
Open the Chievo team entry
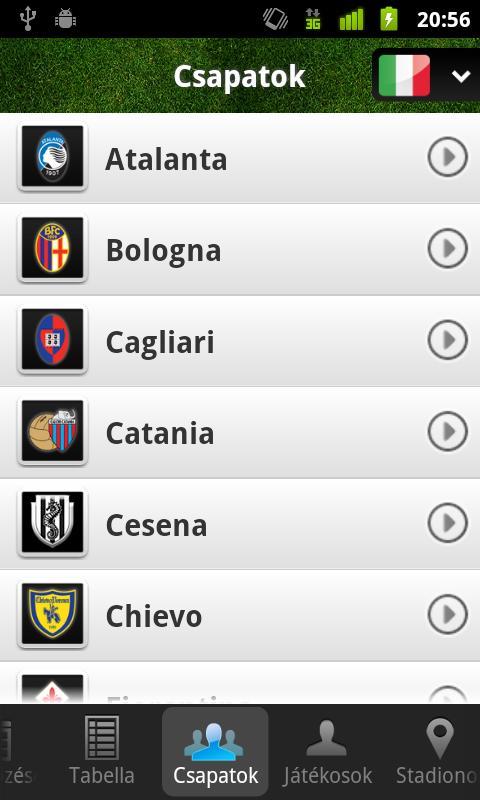pyautogui.click(x=240, y=615)
